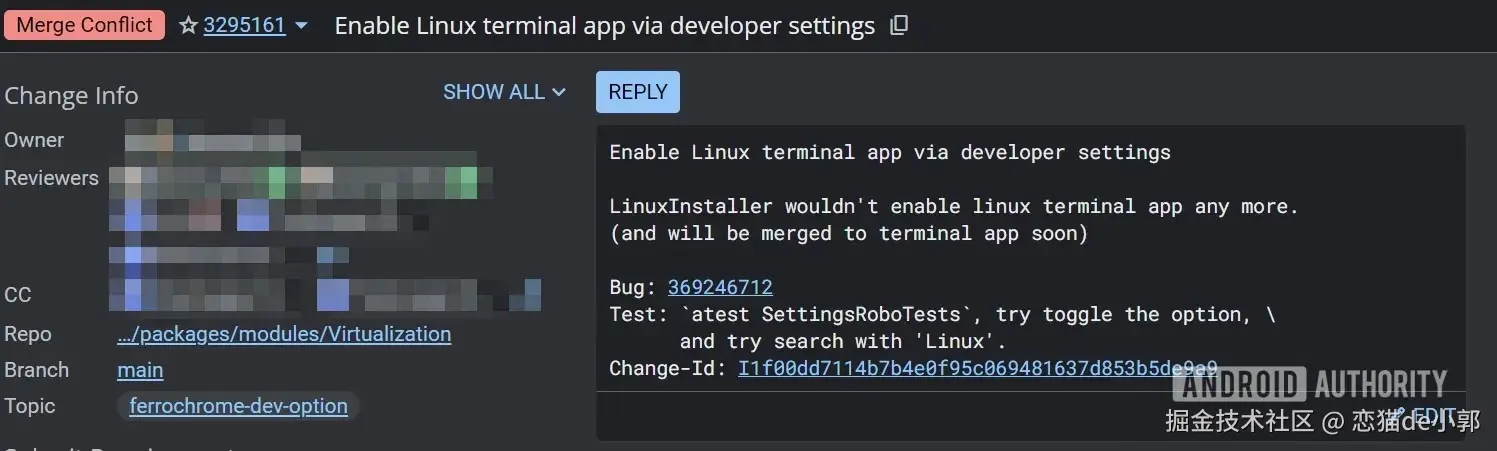Open the main branch link

point(140,370)
